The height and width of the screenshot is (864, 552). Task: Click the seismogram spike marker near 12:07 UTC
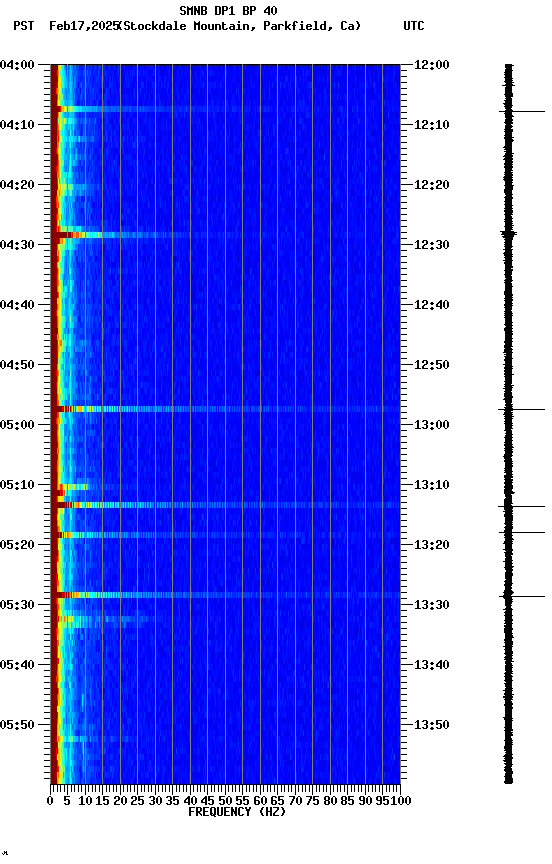(522, 111)
